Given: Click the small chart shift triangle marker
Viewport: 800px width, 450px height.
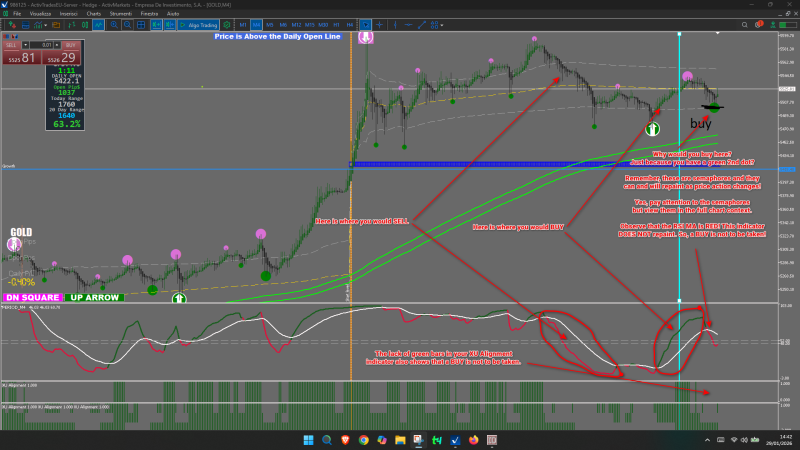Looking at the screenshot, I should pos(717,33).
